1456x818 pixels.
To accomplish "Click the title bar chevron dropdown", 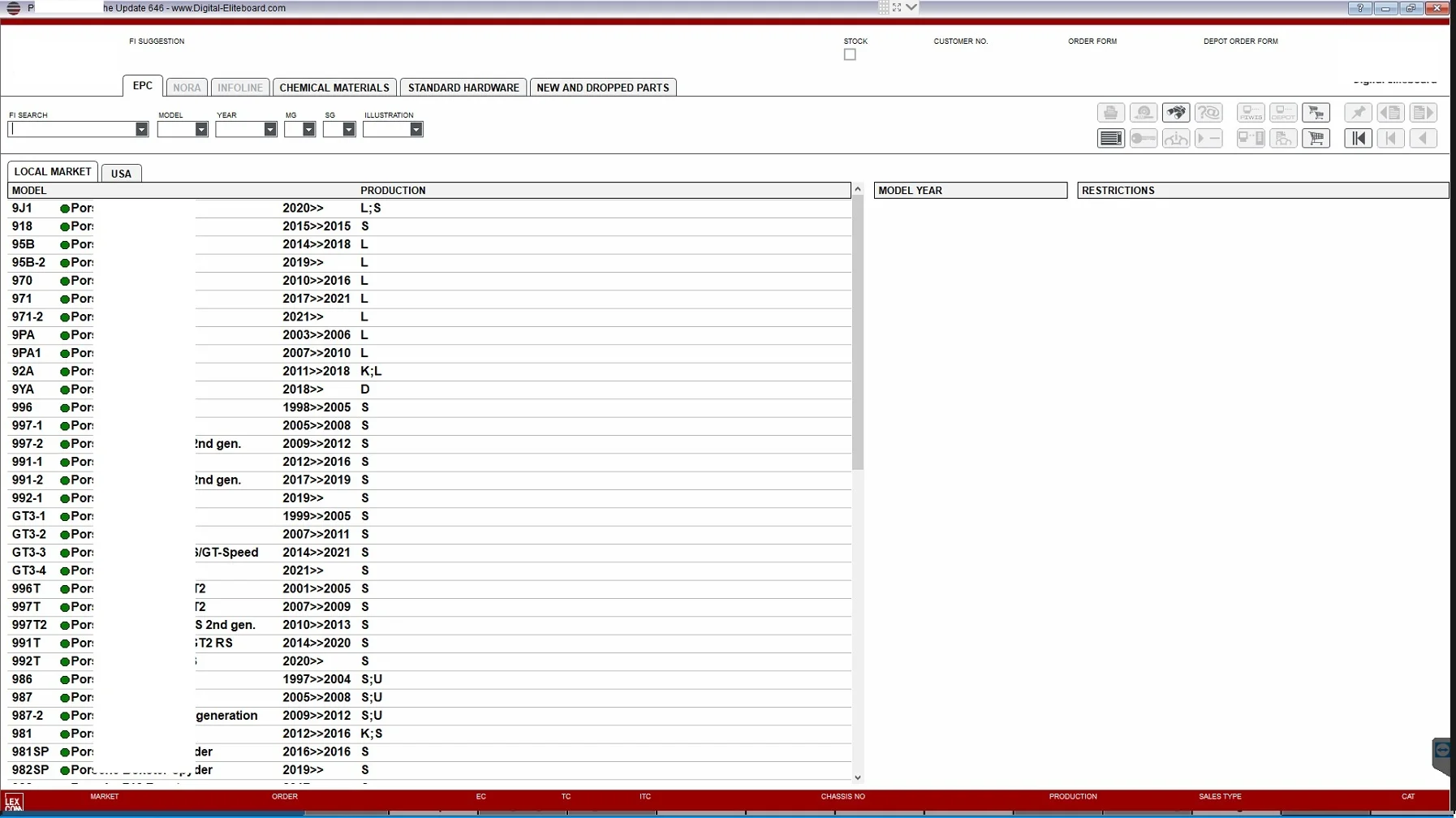I will tap(911, 7).
